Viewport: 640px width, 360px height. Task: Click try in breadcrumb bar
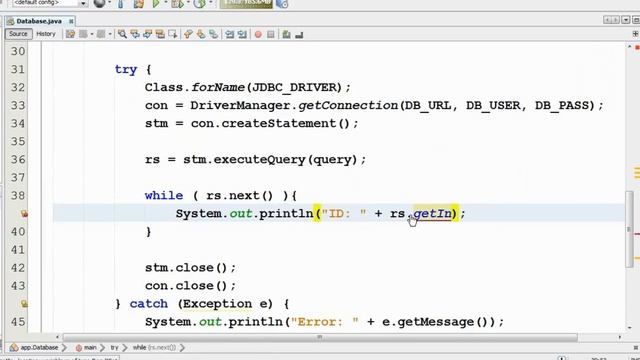tap(114, 347)
